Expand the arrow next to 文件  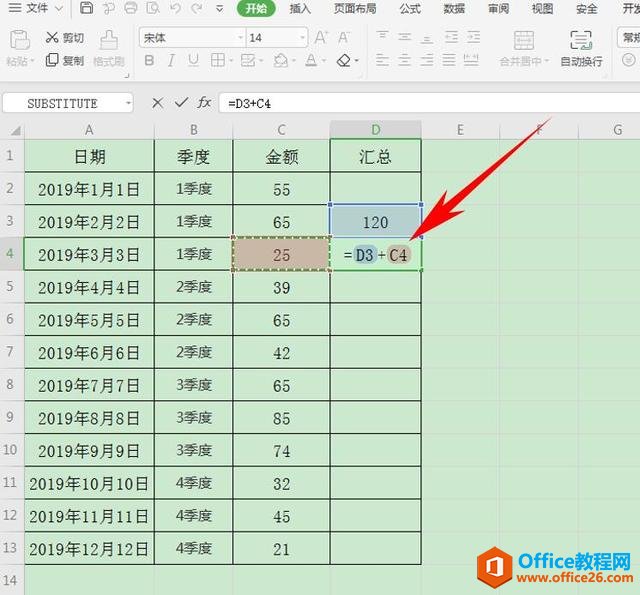click(59, 9)
